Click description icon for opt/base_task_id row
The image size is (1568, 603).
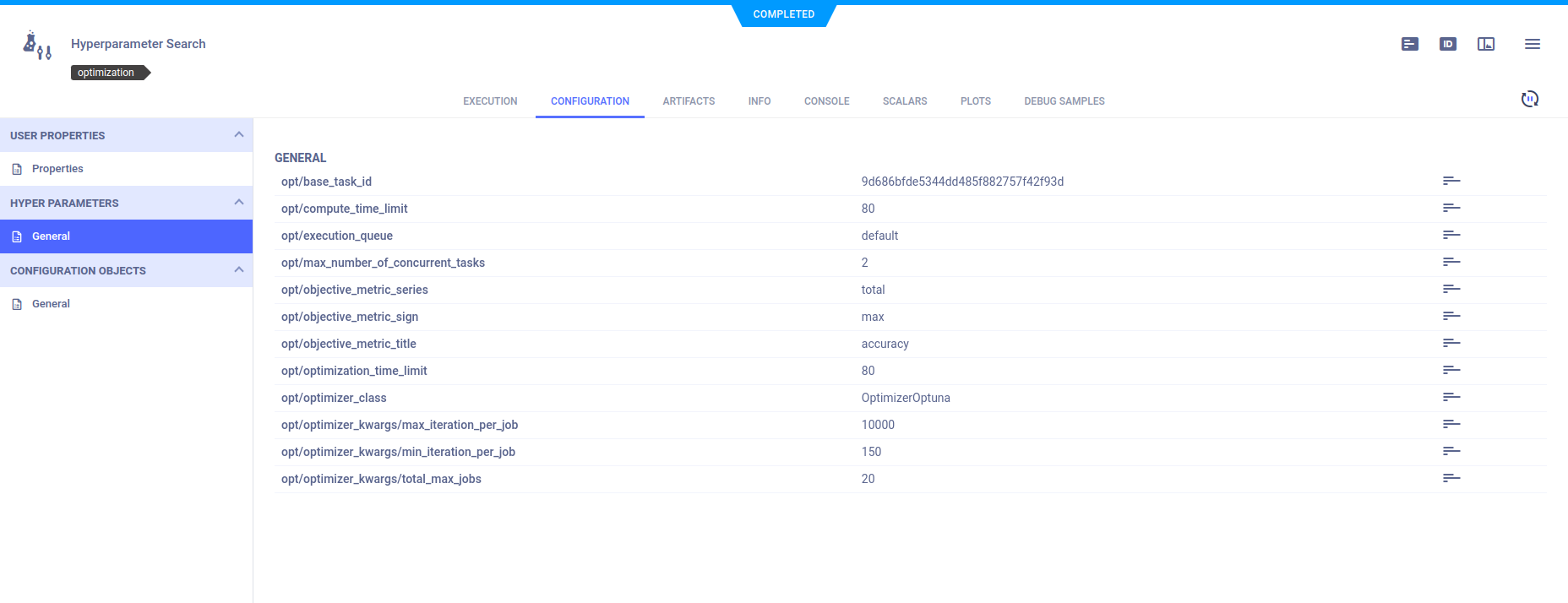coord(1451,182)
